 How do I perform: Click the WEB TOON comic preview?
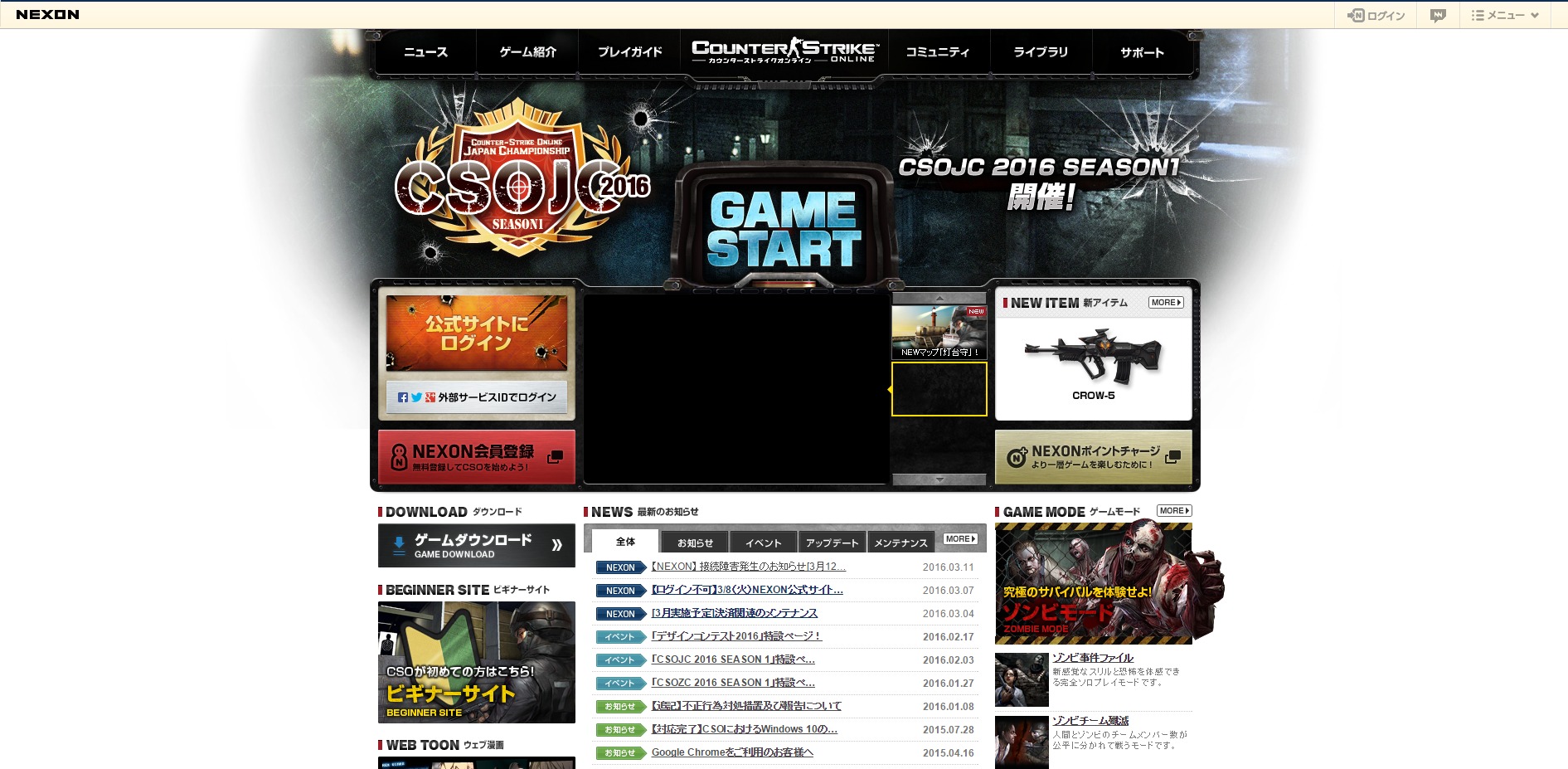click(x=477, y=763)
